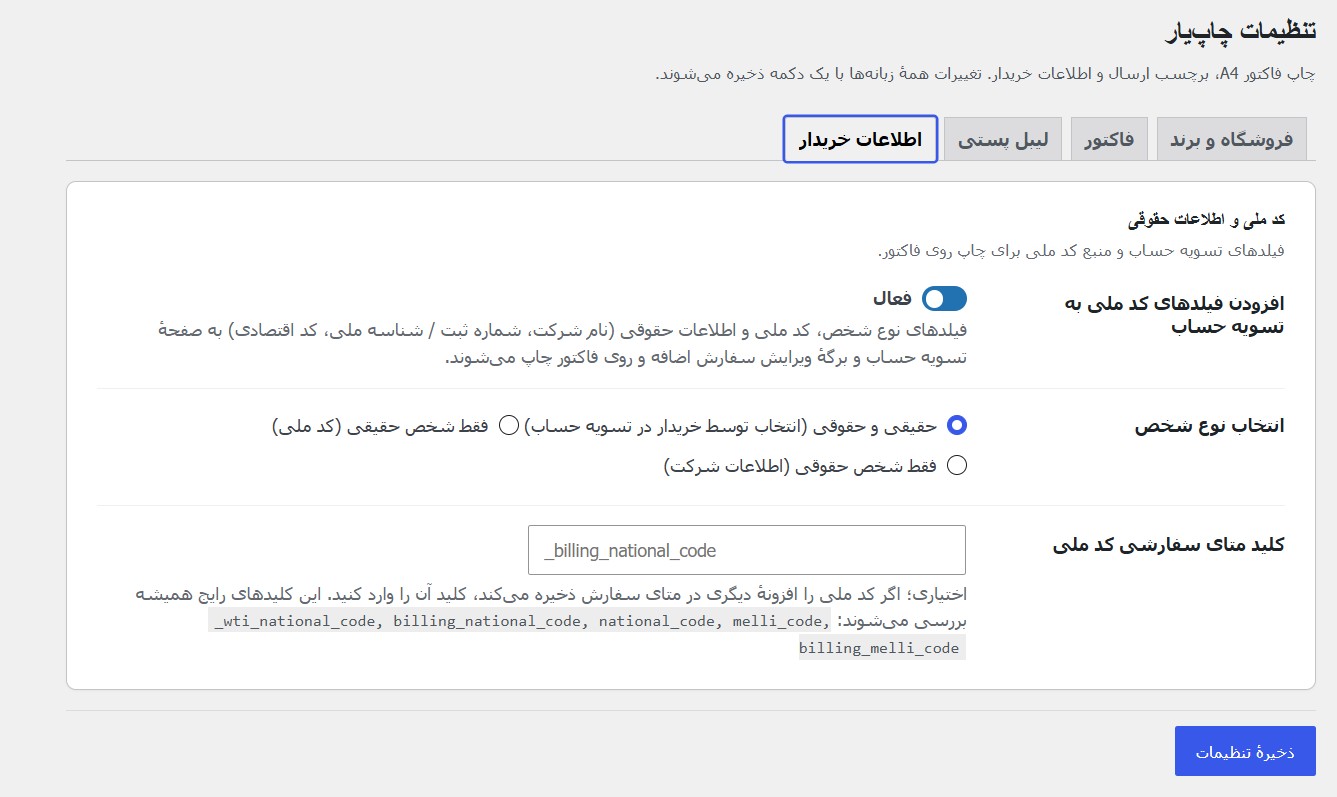Image resolution: width=1337 pixels, height=797 pixels.
Task: Choose فقط شخص حقوقی (اطلاعات شرکت) radio
Action: pyautogui.click(x=957, y=465)
